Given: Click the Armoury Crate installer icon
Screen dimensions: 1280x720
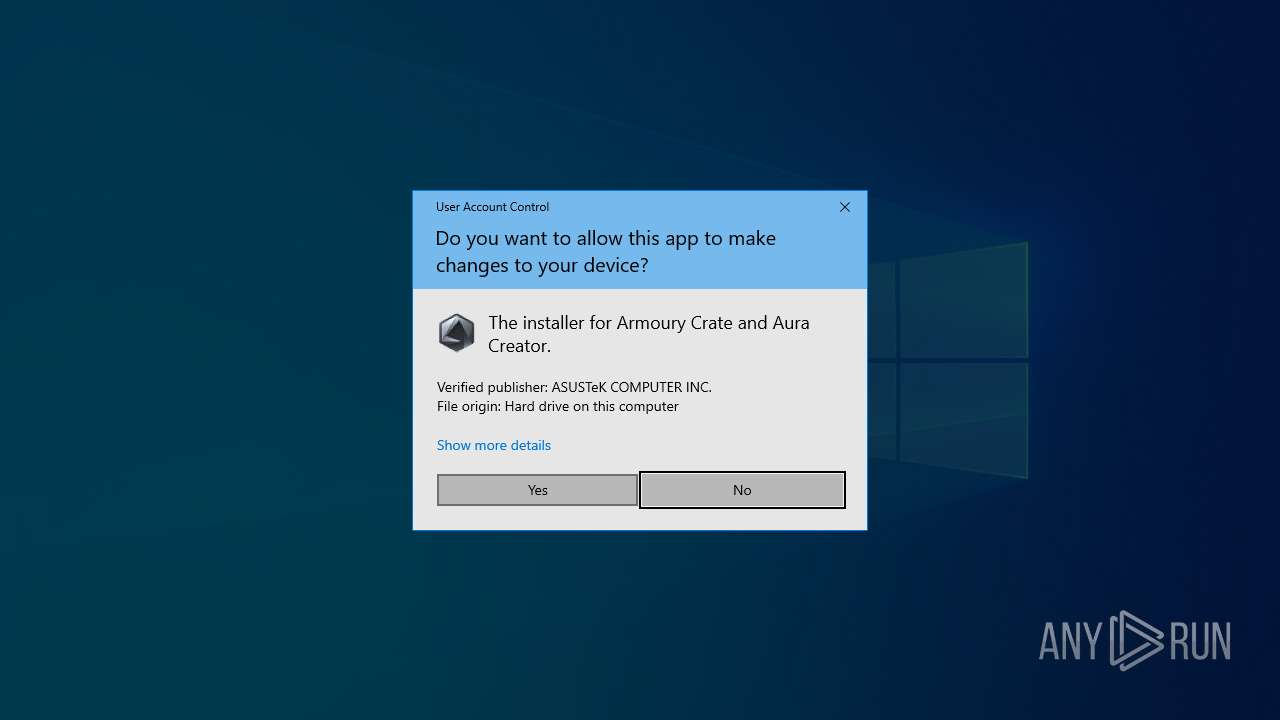Looking at the screenshot, I should point(457,333).
